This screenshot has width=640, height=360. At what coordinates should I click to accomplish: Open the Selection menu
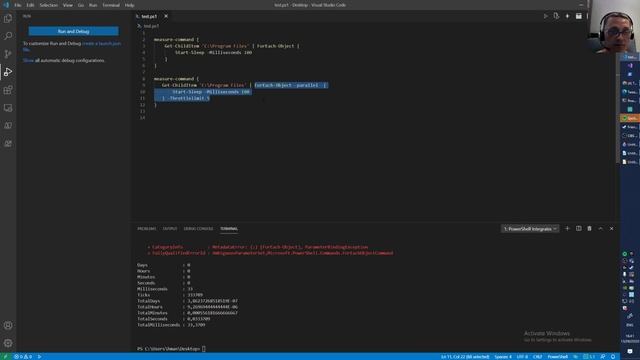49,5
